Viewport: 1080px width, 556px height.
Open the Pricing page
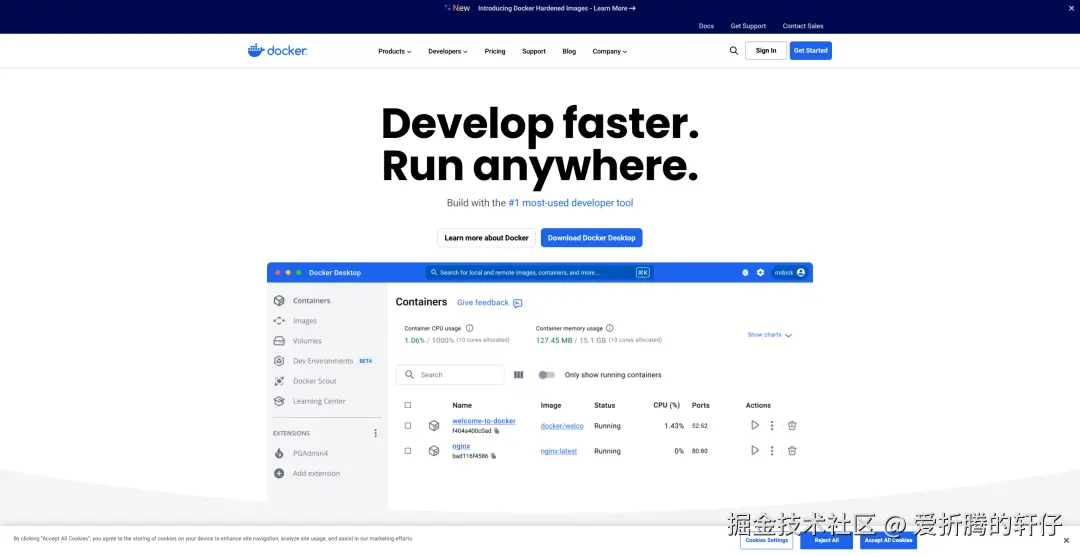495,51
